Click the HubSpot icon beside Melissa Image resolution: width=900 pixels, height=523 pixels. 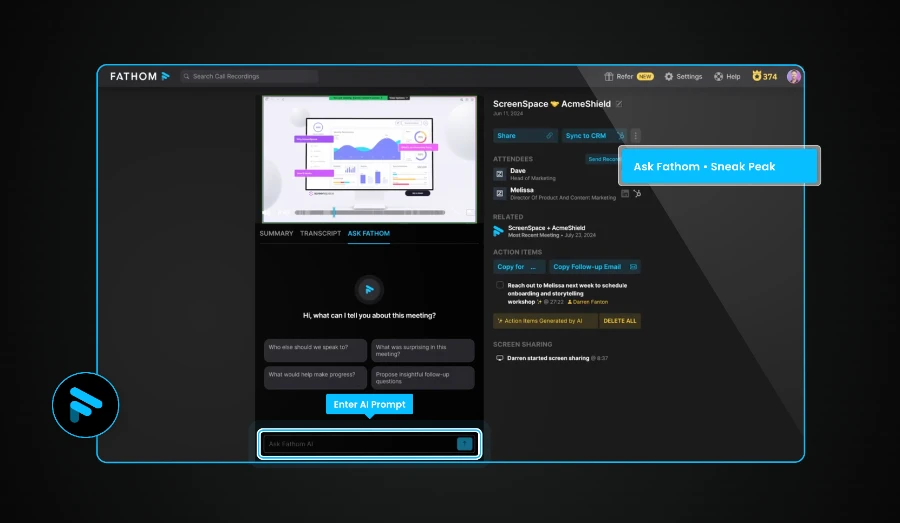637,193
